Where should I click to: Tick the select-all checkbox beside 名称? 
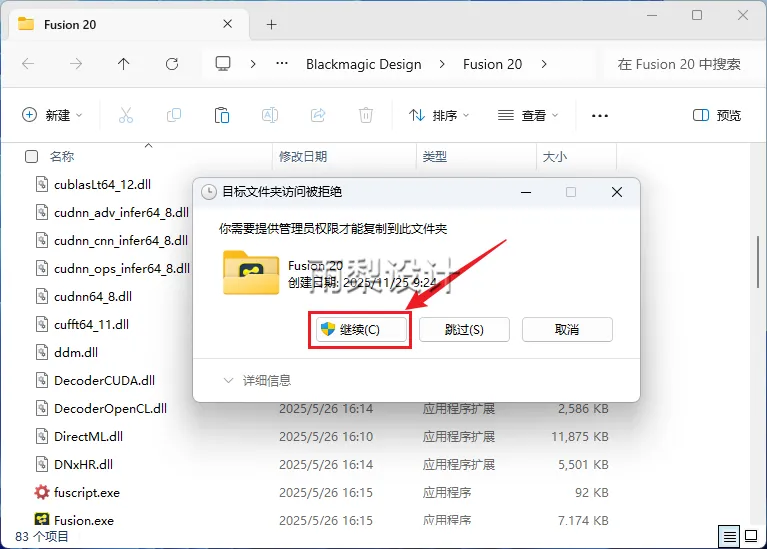click(x=31, y=157)
